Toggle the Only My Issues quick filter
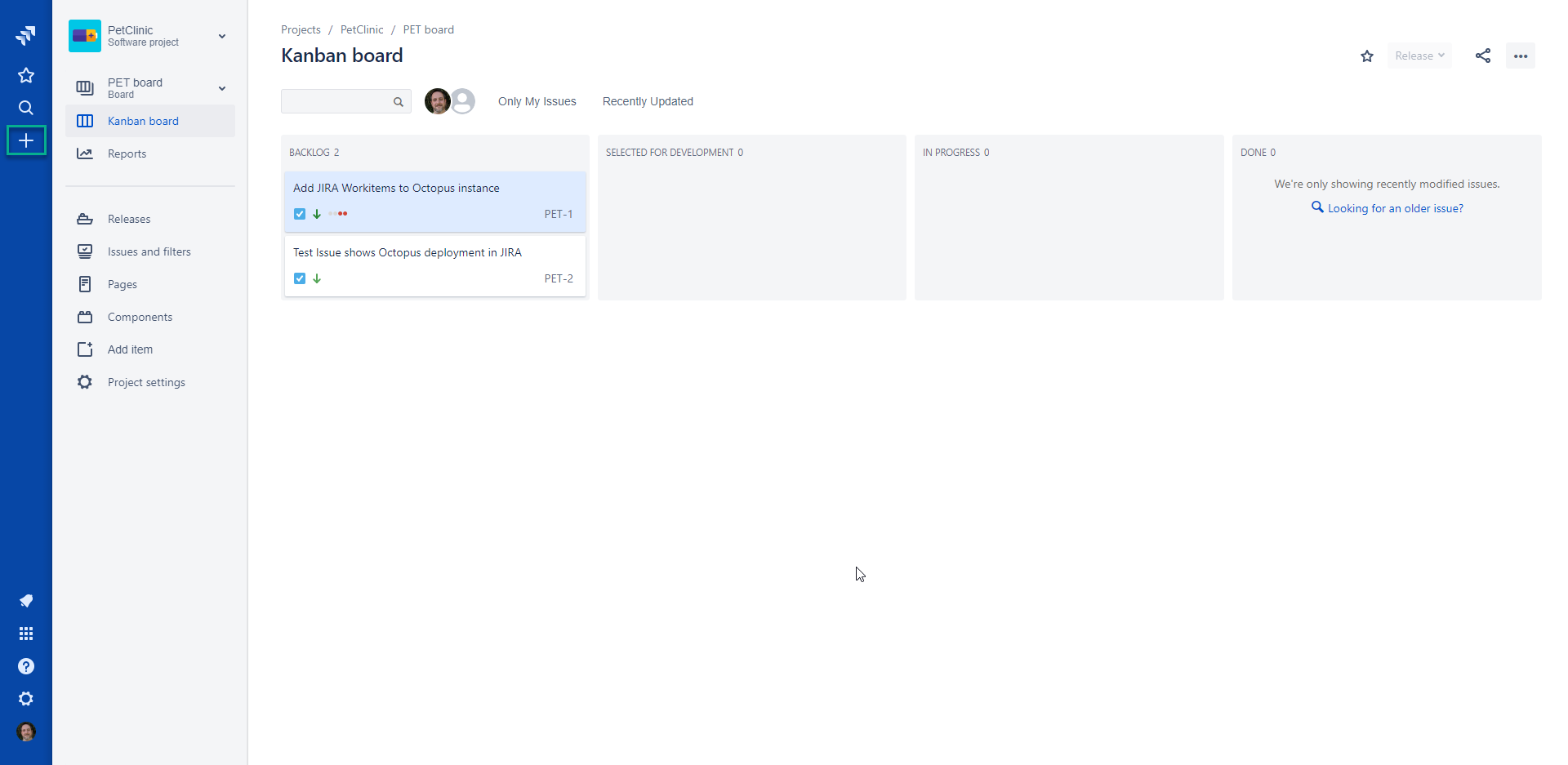Screen dimensions: 1568x765 click(537, 101)
